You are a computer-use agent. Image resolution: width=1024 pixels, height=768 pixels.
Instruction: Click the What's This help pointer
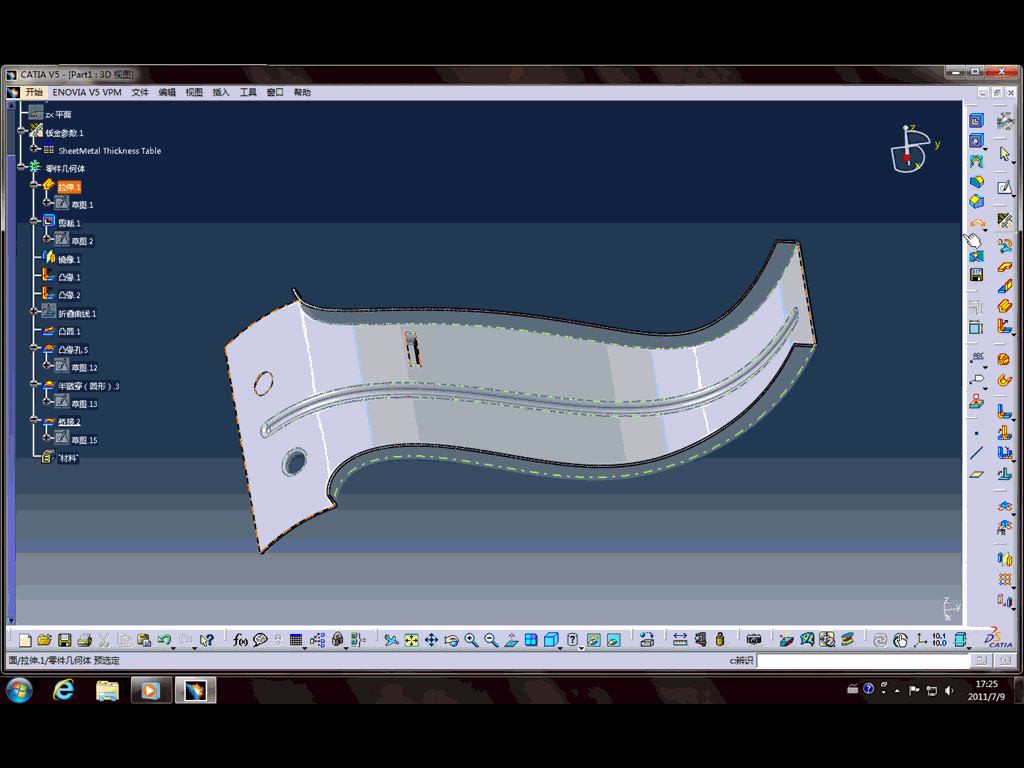pyautogui.click(x=206, y=640)
